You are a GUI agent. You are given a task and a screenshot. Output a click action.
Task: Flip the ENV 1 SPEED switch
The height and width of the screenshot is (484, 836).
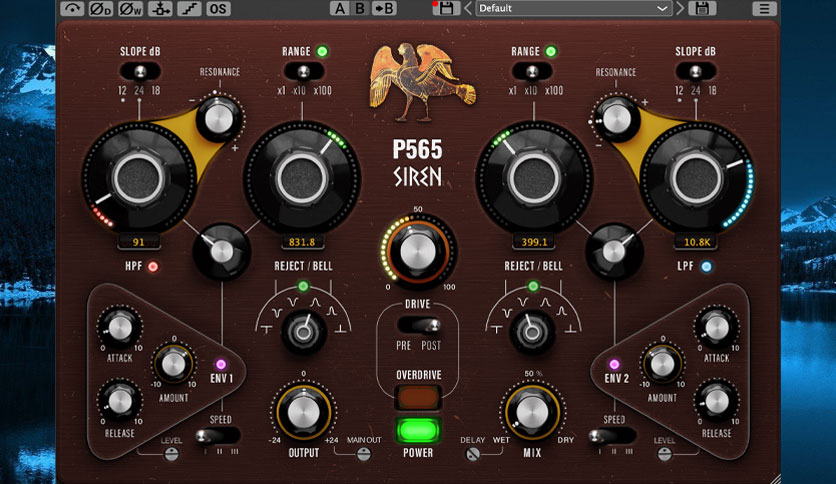[x=218, y=437]
